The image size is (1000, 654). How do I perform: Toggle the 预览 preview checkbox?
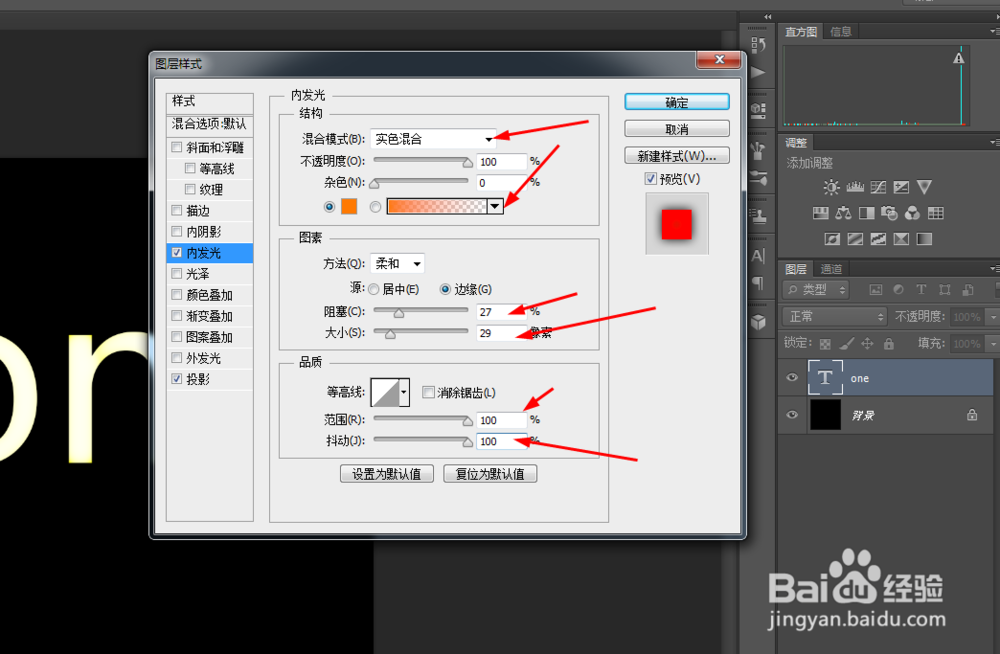(653, 178)
